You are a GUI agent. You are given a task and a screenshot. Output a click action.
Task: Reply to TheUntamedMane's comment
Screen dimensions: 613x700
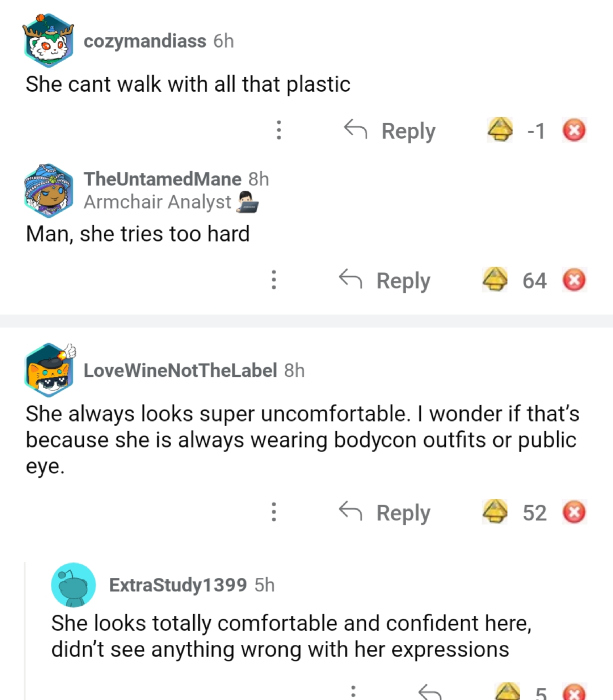click(385, 280)
